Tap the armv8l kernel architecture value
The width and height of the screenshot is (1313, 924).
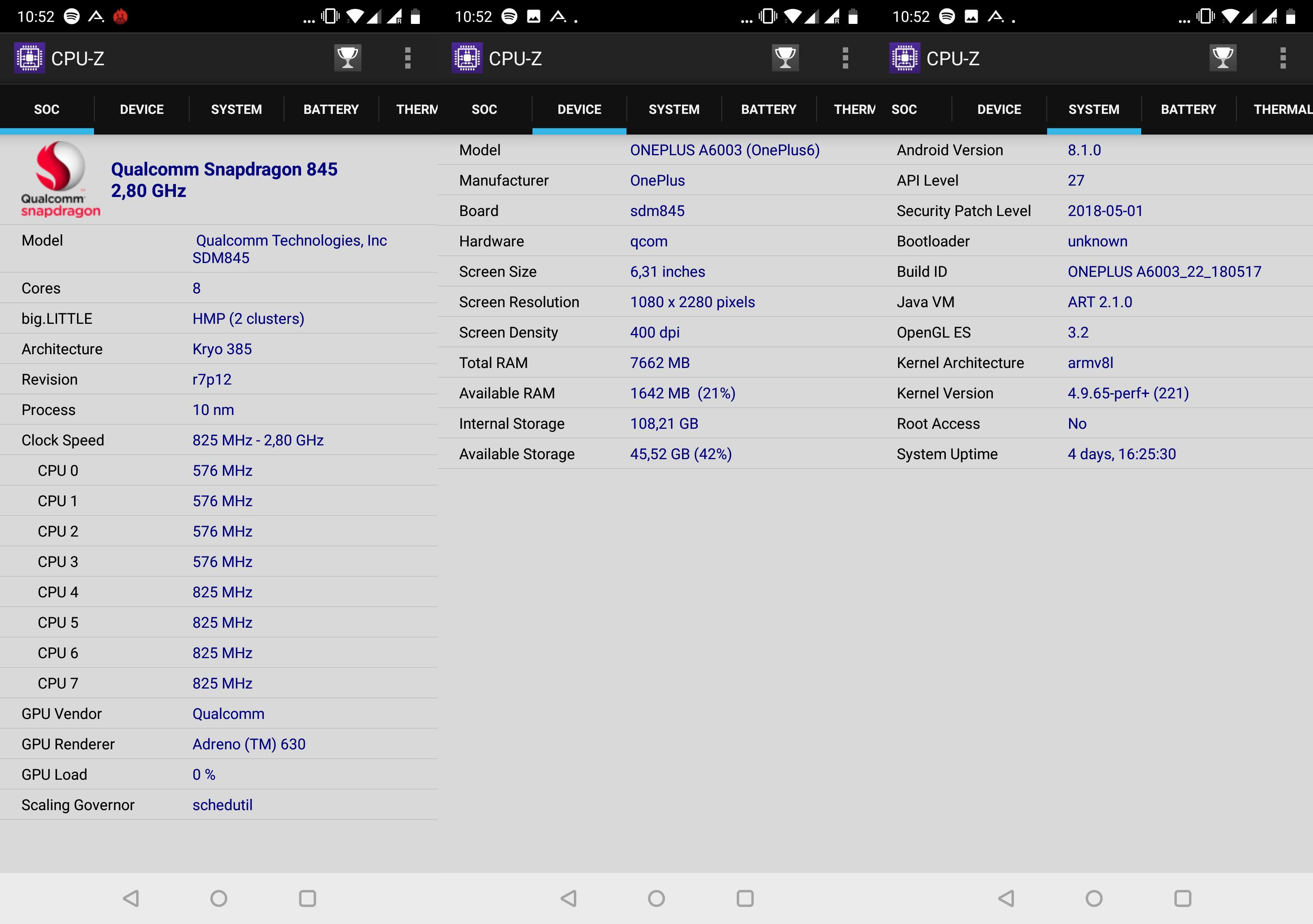click(1090, 363)
